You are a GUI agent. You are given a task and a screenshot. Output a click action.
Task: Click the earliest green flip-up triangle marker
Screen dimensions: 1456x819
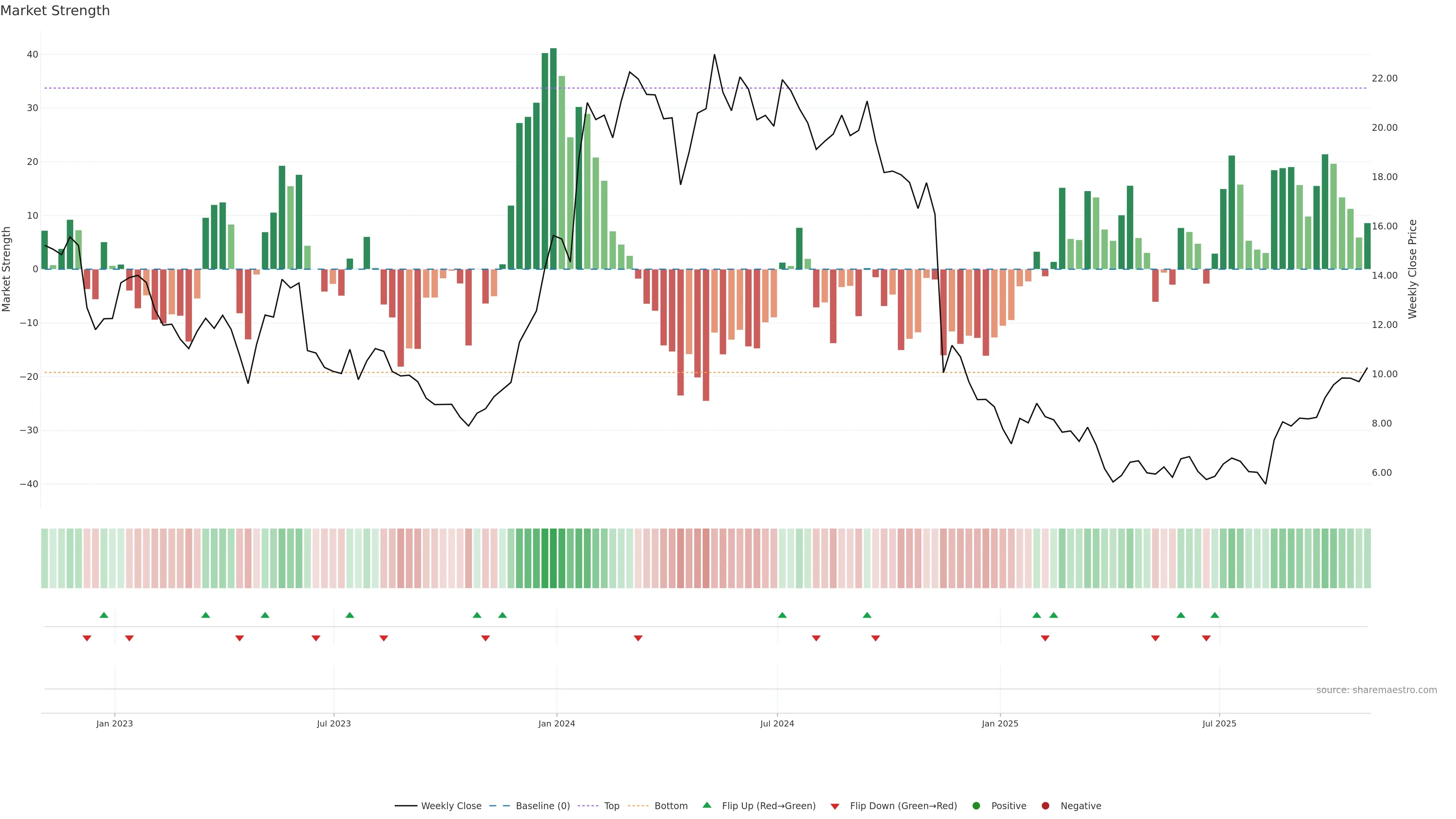click(x=104, y=615)
